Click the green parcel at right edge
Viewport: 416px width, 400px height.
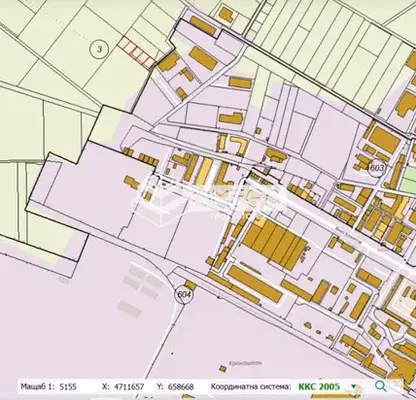tap(408, 183)
